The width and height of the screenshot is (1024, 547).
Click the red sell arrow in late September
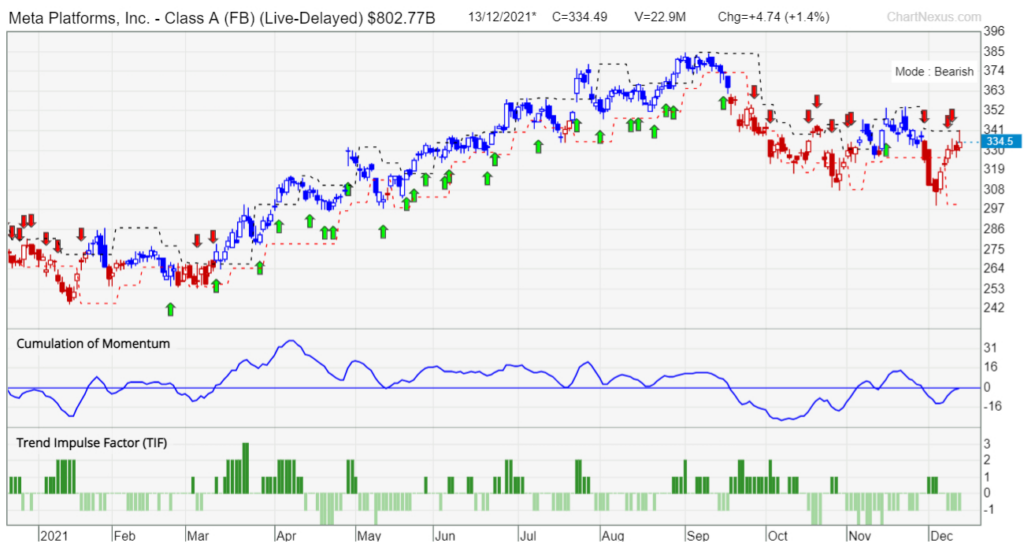pos(754,91)
